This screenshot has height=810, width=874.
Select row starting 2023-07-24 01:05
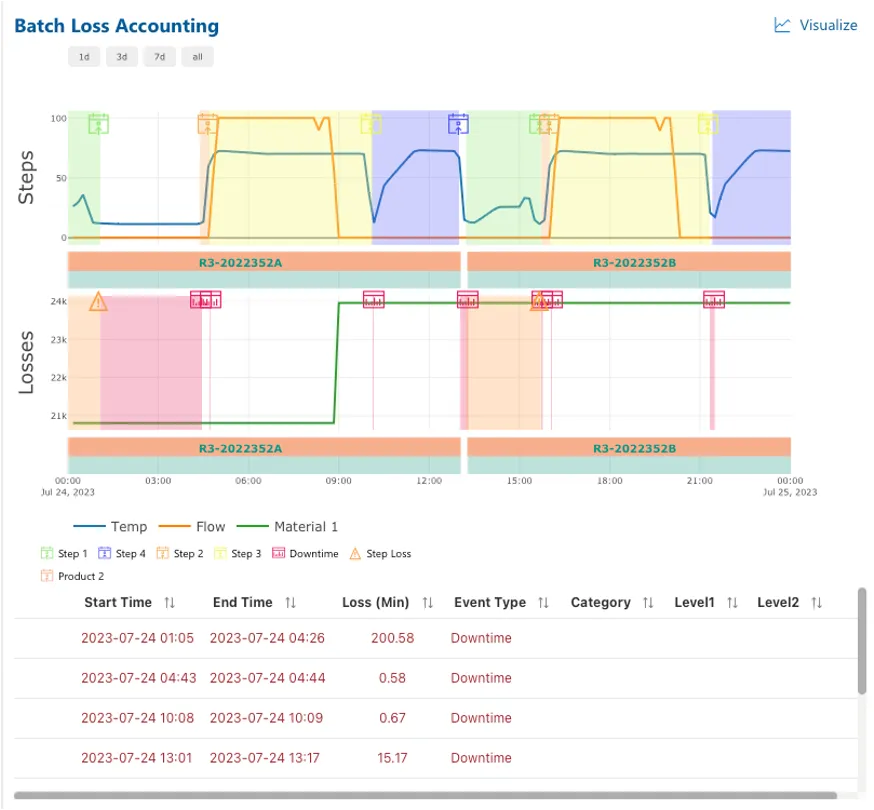[x=436, y=638]
